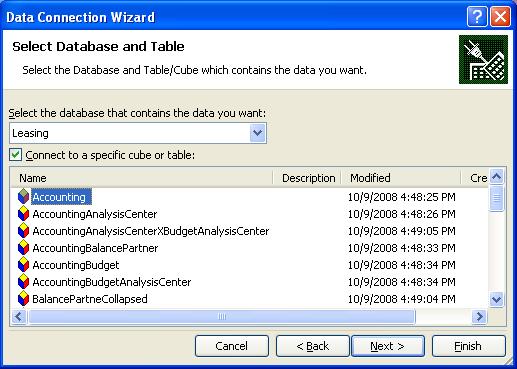Click the Finish button
Viewport: 517px width, 369px height.
pos(468,346)
